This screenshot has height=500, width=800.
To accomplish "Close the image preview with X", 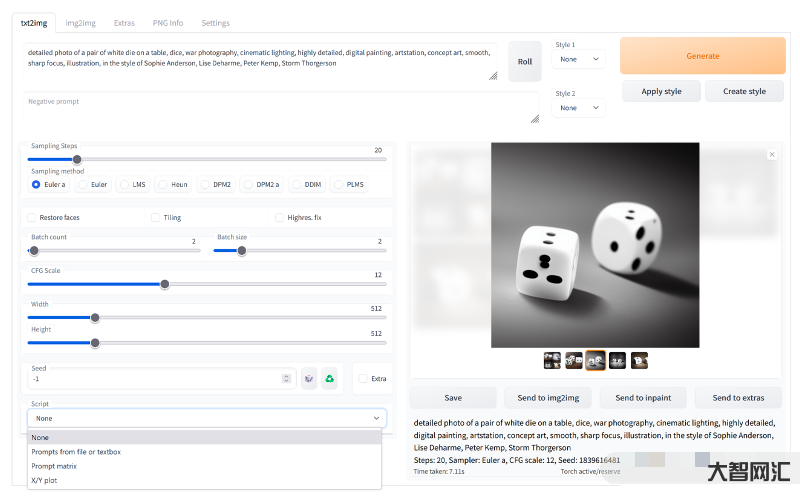I will [772, 154].
